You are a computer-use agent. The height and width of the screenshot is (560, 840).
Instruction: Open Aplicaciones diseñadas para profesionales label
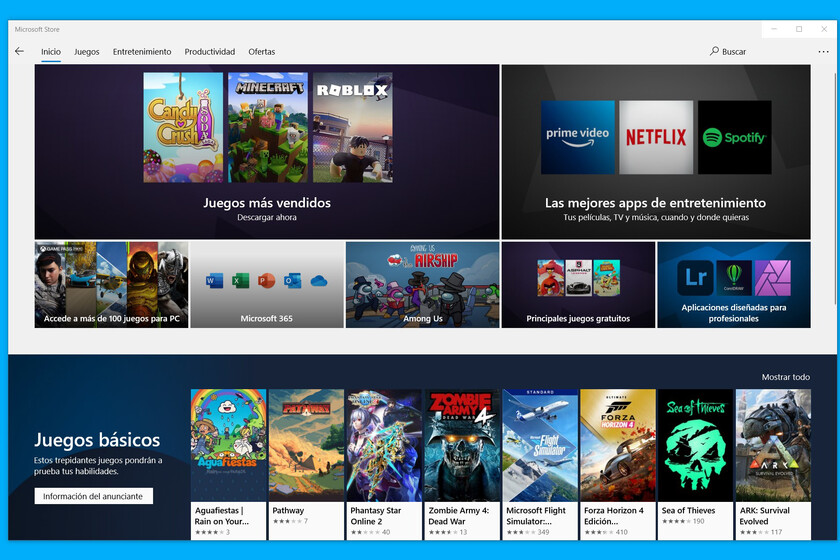(x=734, y=313)
